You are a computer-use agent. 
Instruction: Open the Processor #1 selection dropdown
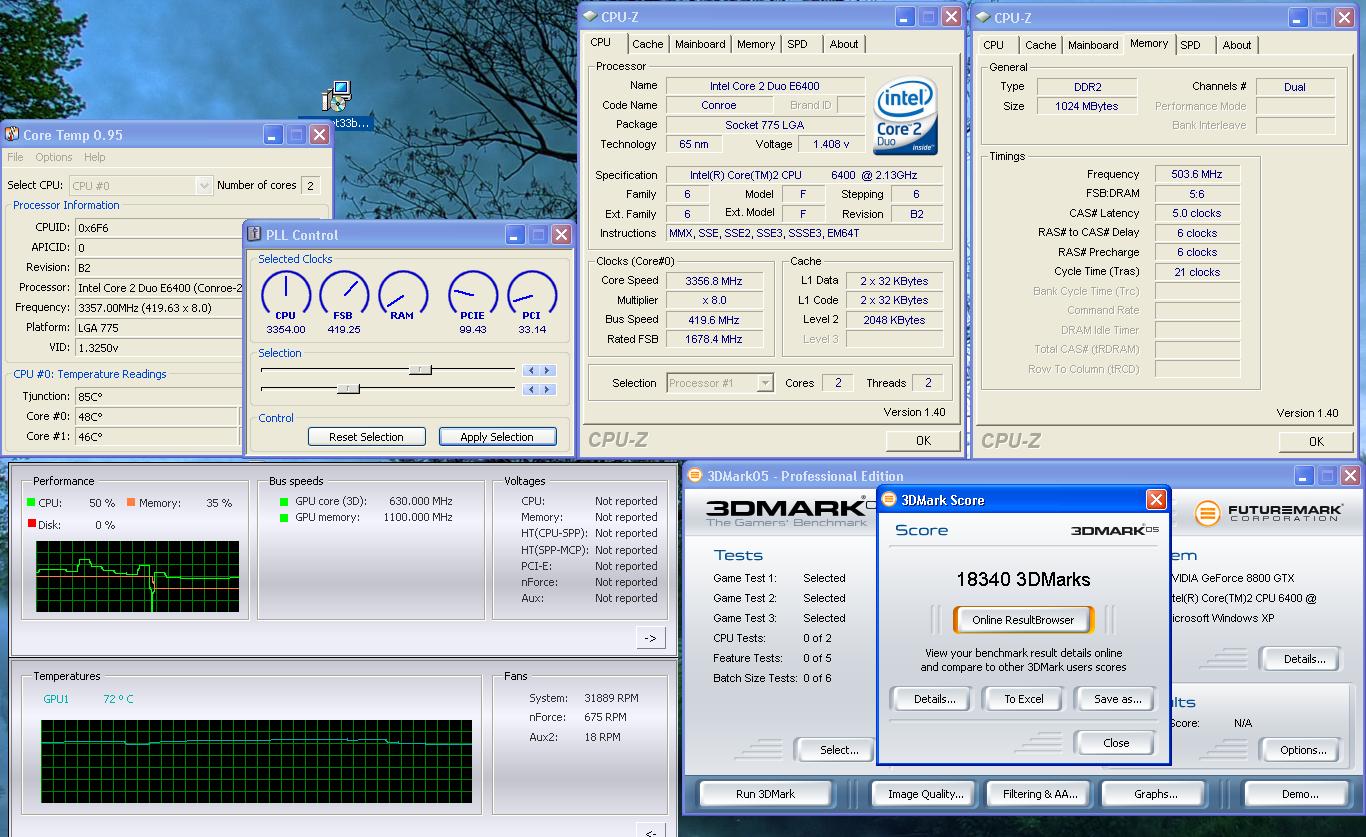[x=720, y=383]
